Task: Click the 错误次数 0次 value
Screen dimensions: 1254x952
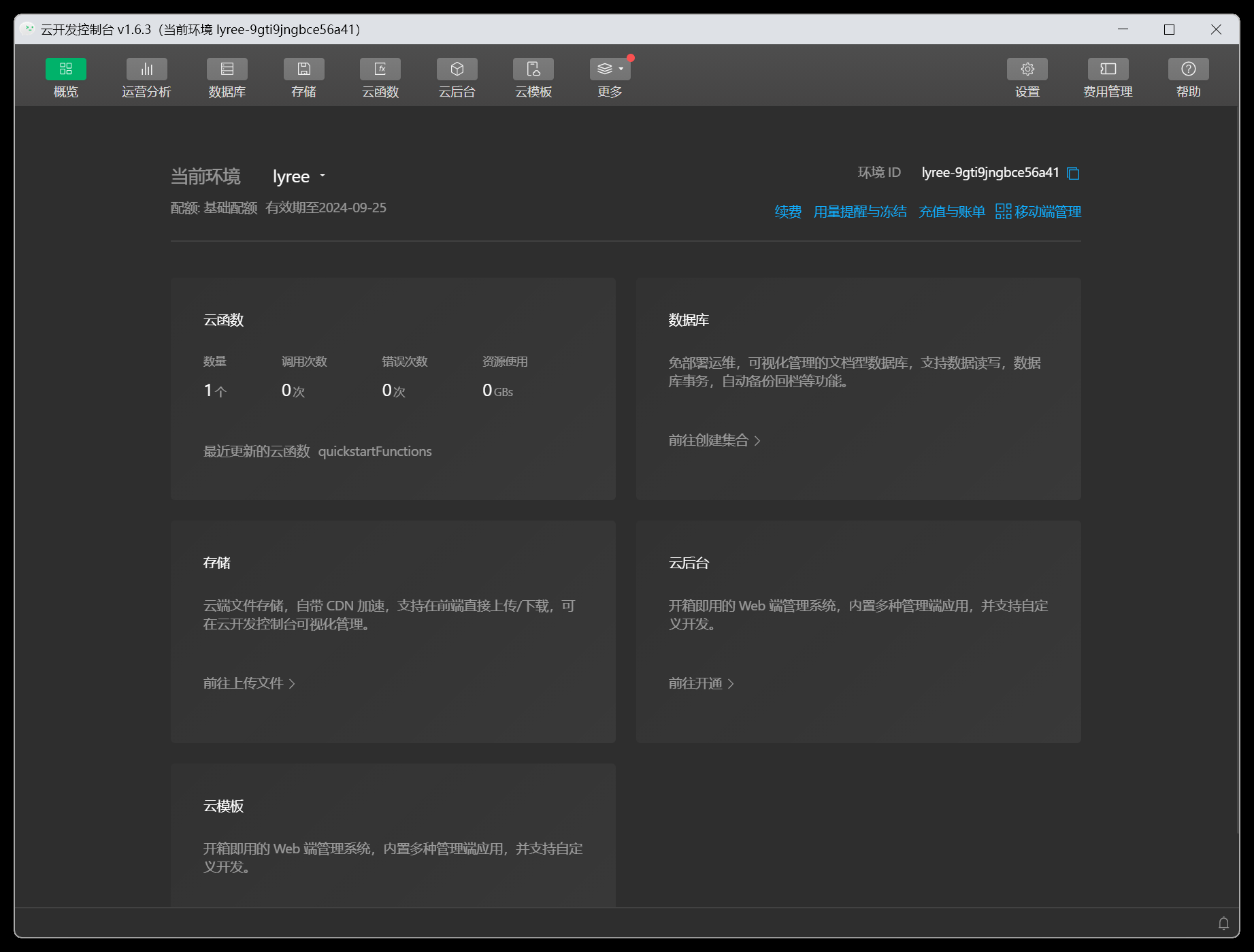Action: (x=393, y=390)
